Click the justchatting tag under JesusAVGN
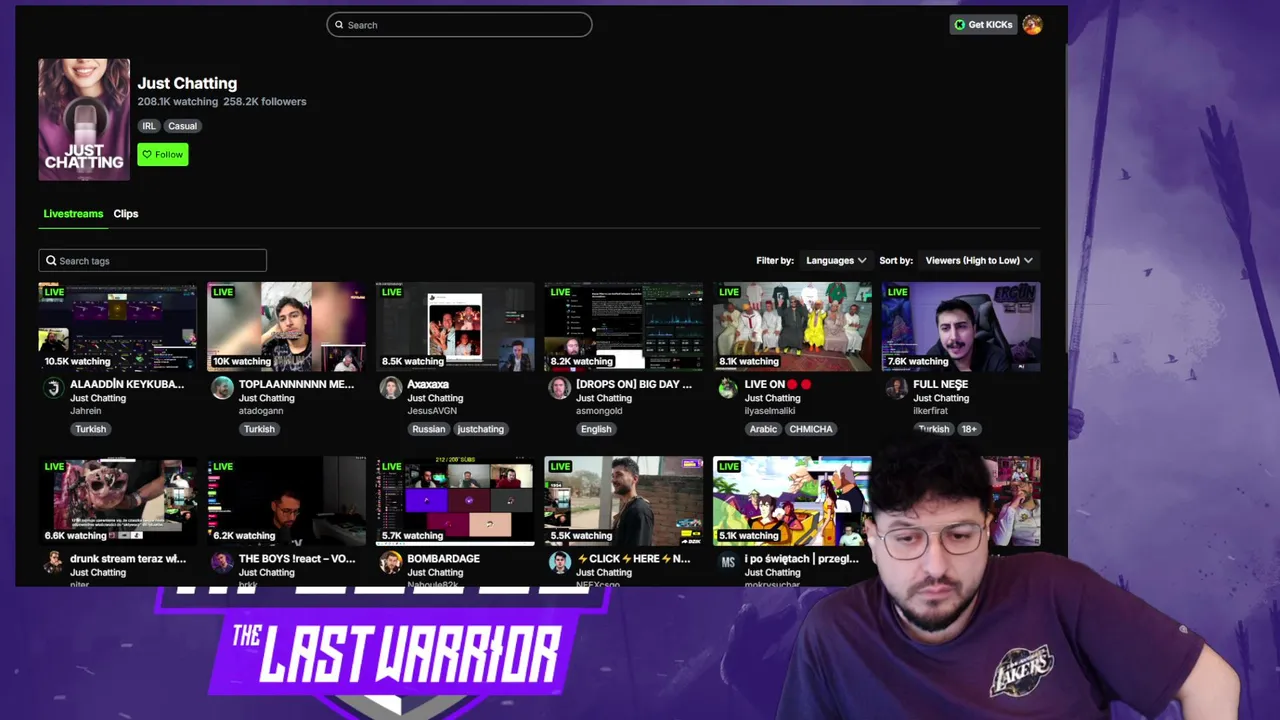The width and height of the screenshot is (1280, 720). click(x=481, y=429)
